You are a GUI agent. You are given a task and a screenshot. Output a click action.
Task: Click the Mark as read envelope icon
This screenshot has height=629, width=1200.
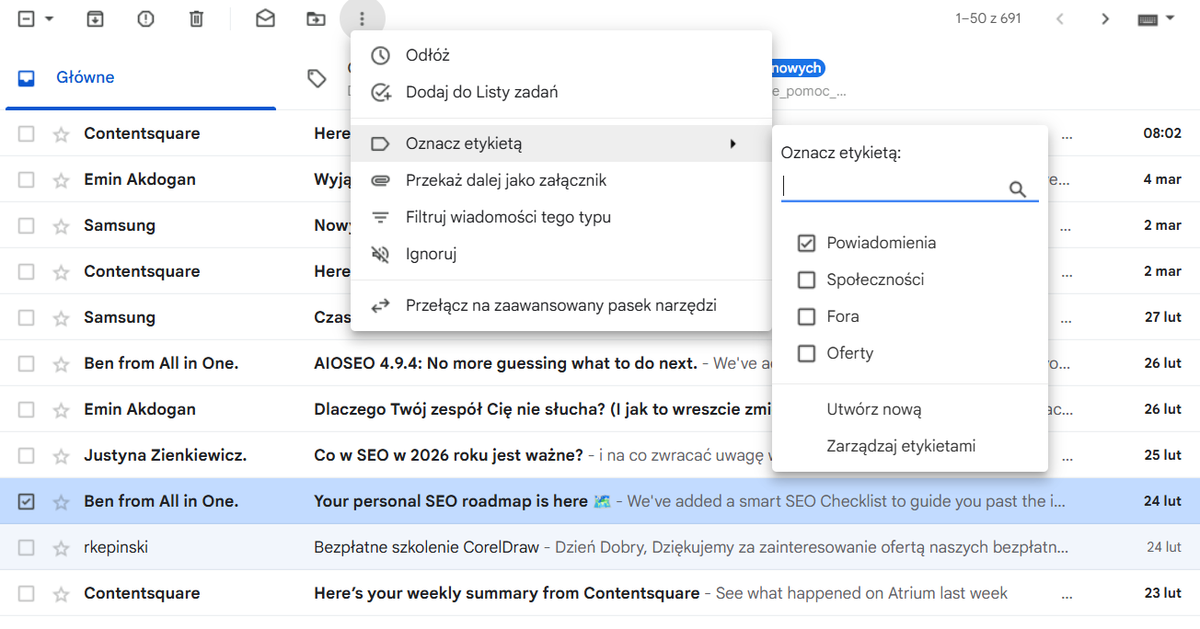tap(265, 19)
